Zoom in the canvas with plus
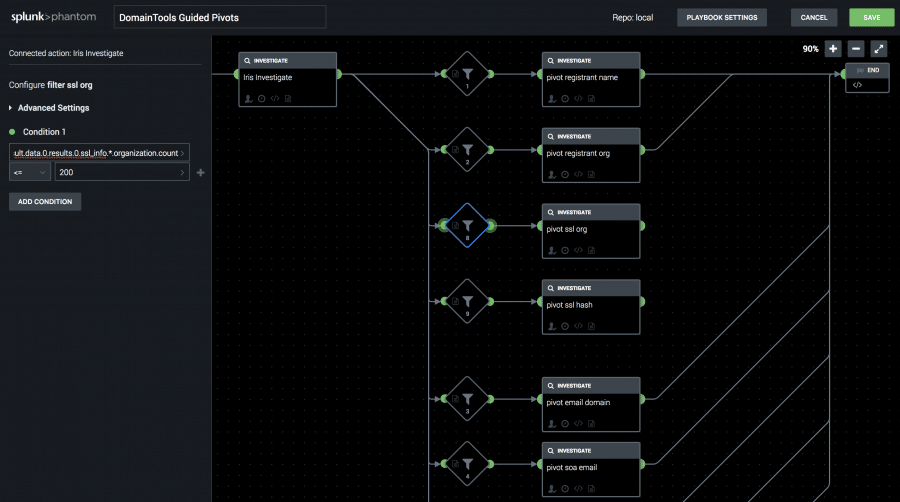The image size is (900, 502). [833, 49]
